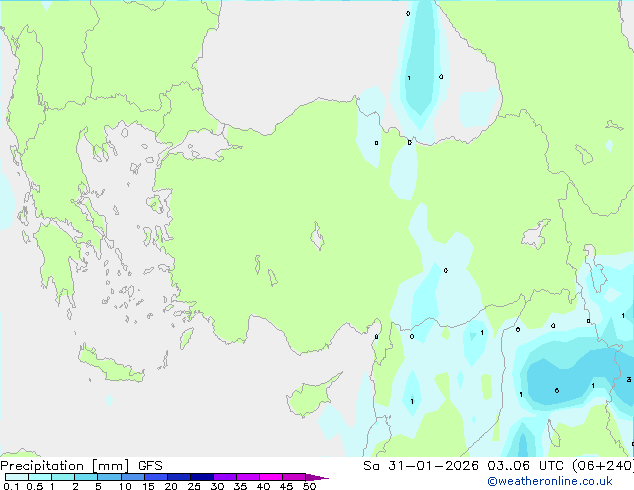Select the 2–5 mm legend swatch
The image size is (634, 490).
[x=86, y=477]
